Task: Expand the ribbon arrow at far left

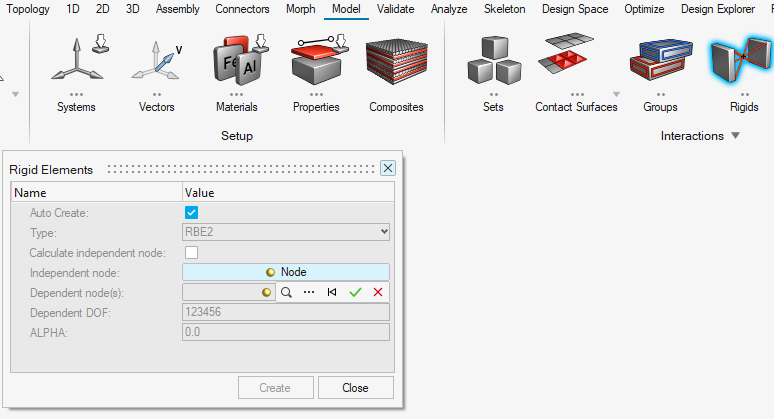Action: (16, 94)
